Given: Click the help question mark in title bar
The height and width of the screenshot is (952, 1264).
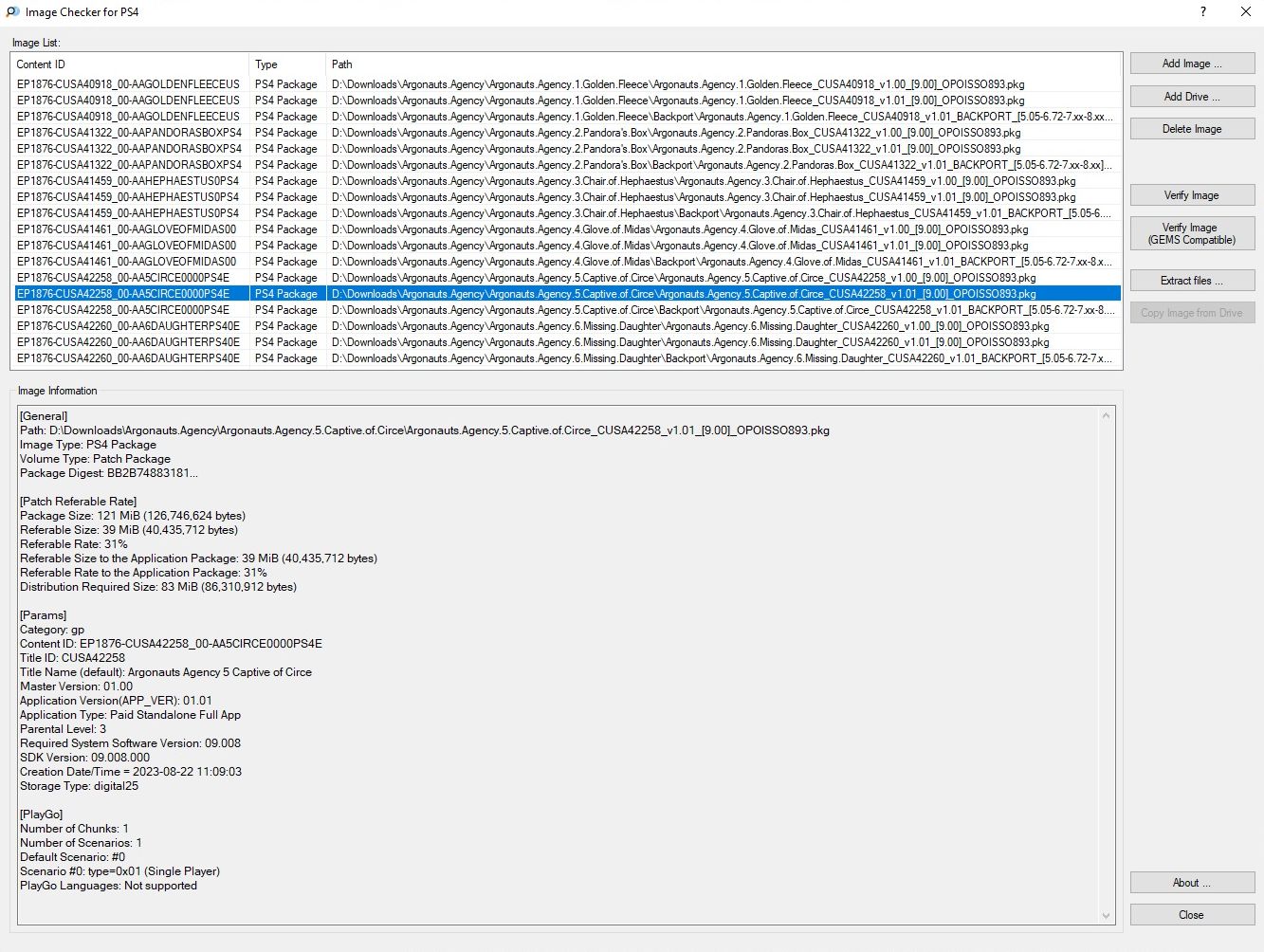Looking at the screenshot, I should [x=1203, y=12].
